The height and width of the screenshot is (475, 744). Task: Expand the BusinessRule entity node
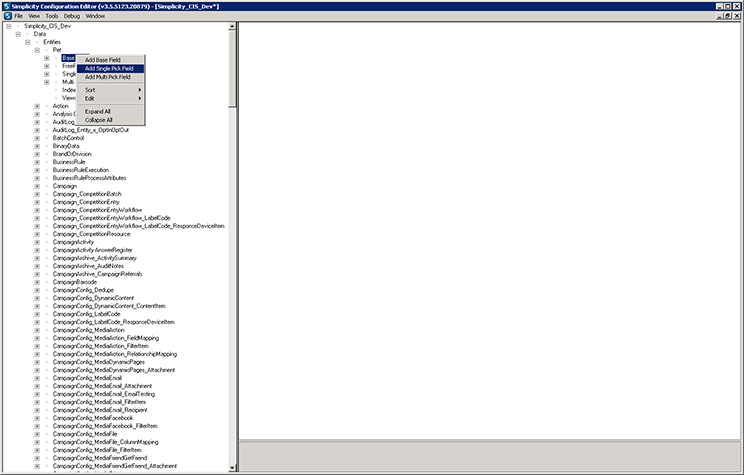(37, 162)
